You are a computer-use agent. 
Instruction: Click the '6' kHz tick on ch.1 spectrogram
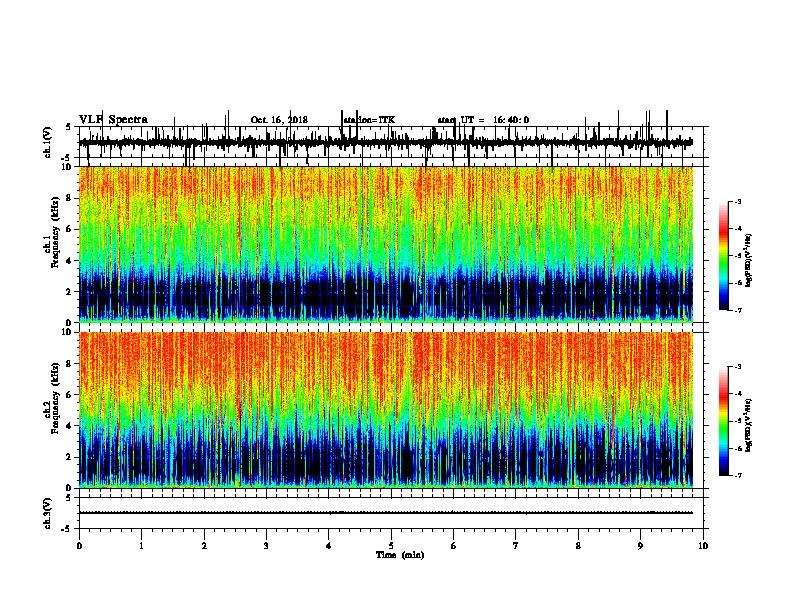[x=69, y=229]
